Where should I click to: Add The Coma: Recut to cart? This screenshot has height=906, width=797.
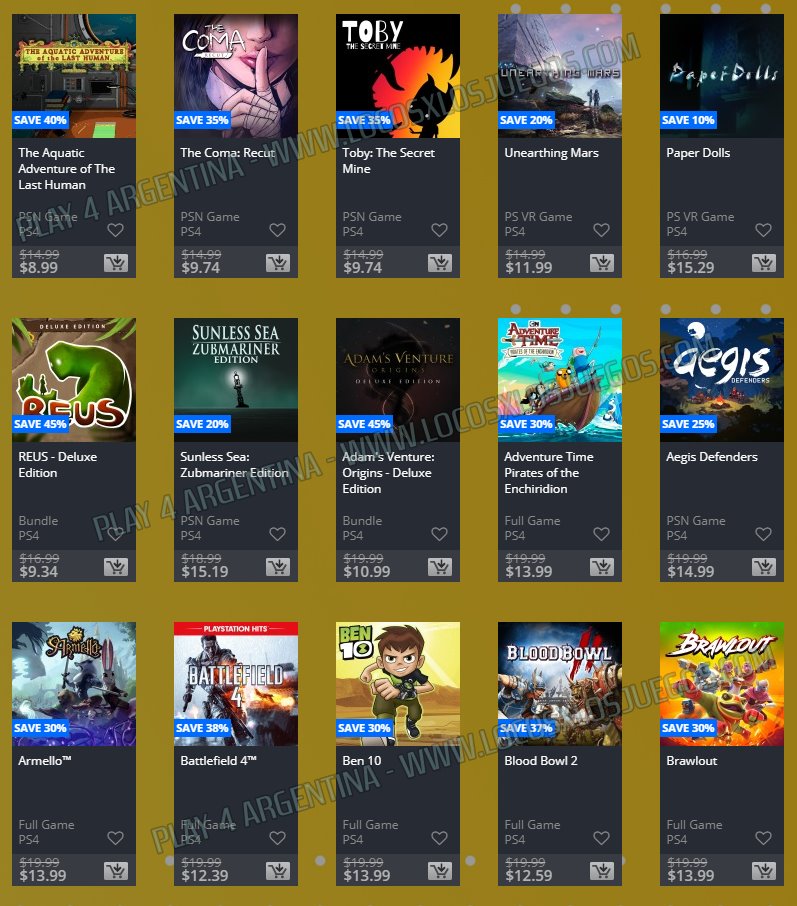(278, 263)
